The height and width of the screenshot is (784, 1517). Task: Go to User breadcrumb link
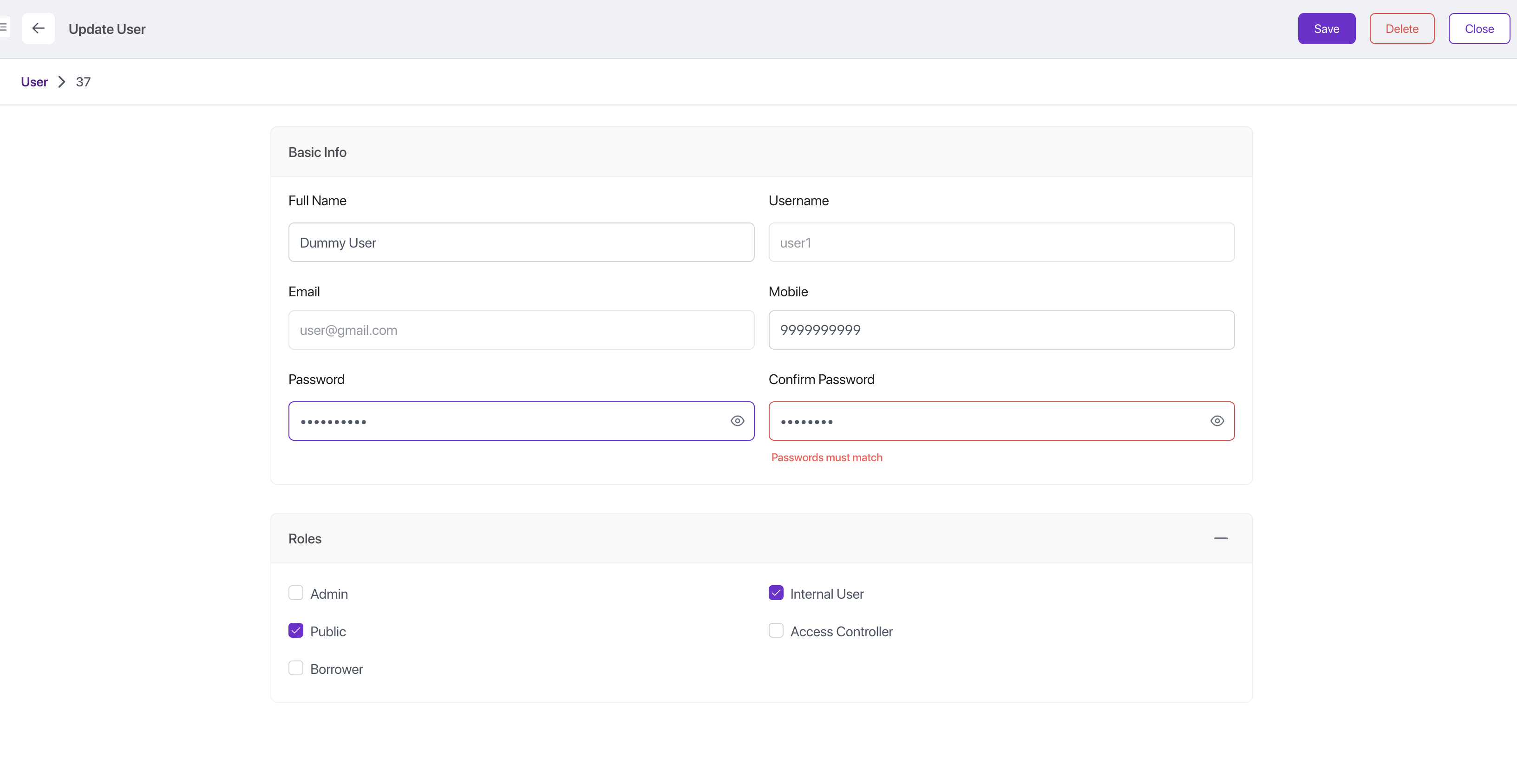(x=34, y=82)
